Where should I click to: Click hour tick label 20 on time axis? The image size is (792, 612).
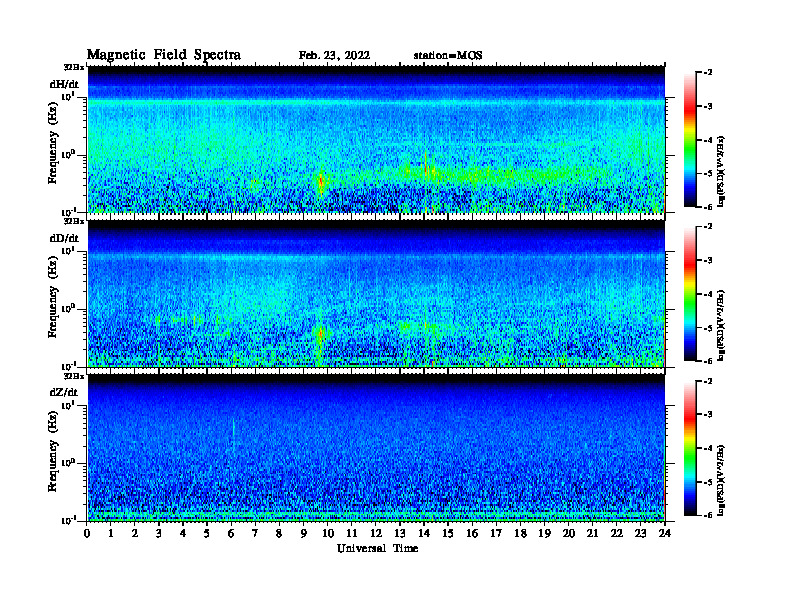click(569, 534)
